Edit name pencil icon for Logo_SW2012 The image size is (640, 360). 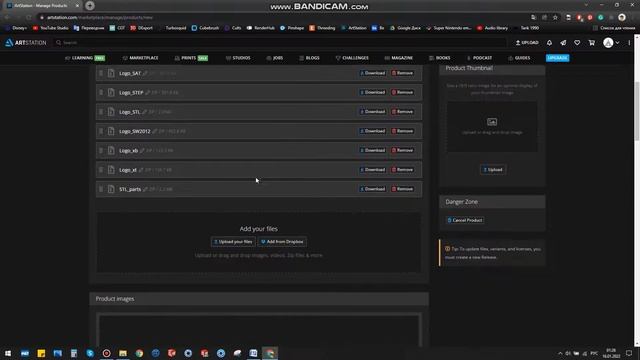(154, 131)
